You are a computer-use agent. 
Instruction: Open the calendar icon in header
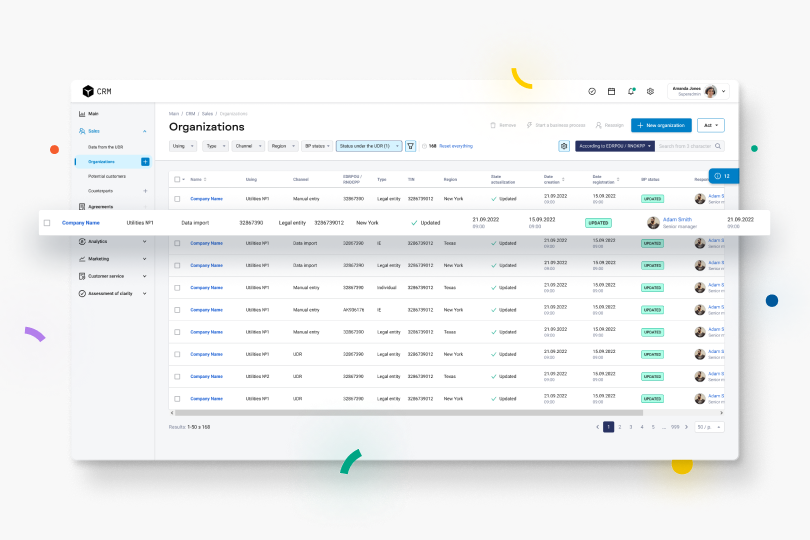[611, 91]
